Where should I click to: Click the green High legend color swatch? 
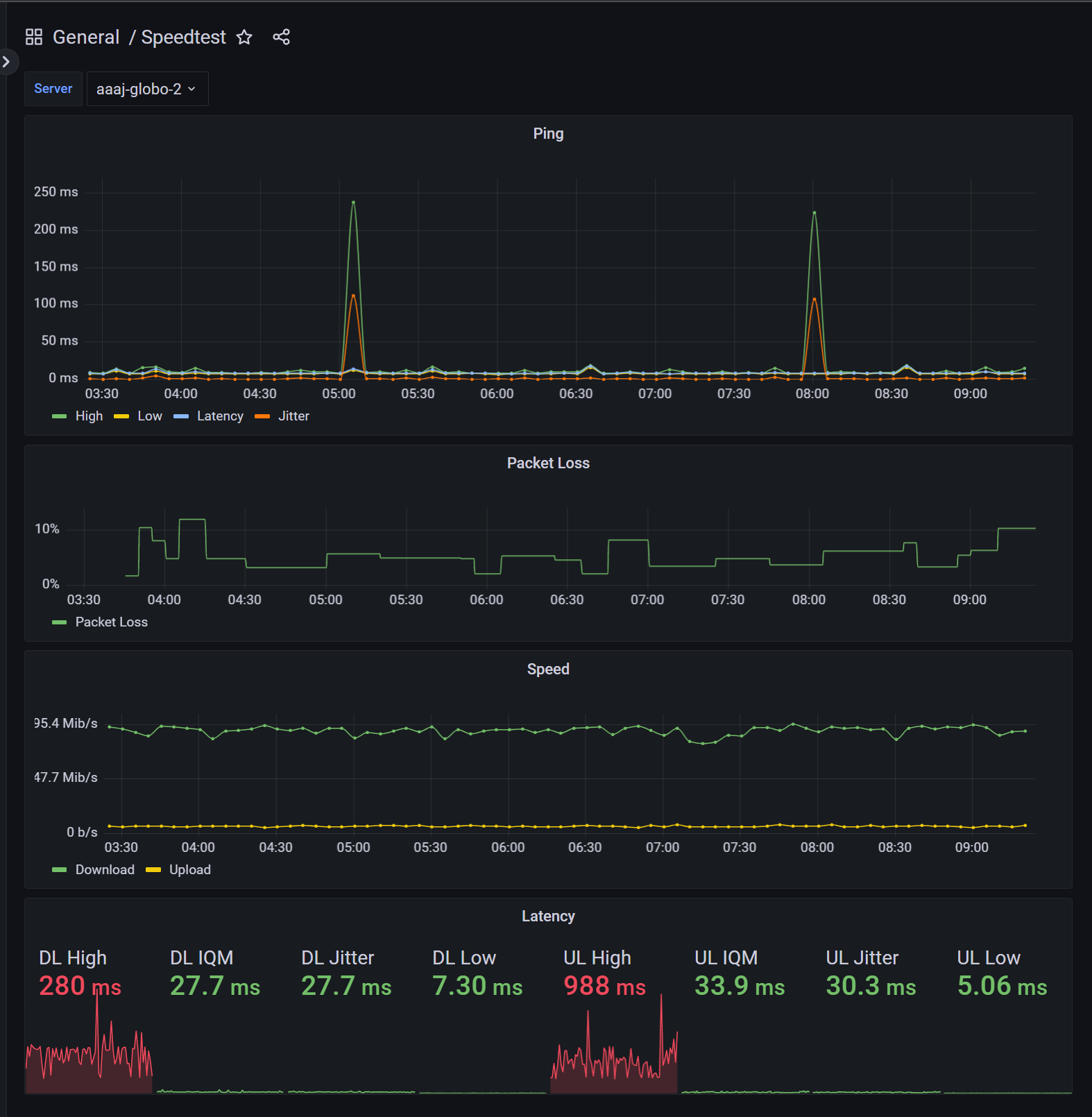pyautogui.click(x=60, y=416)
